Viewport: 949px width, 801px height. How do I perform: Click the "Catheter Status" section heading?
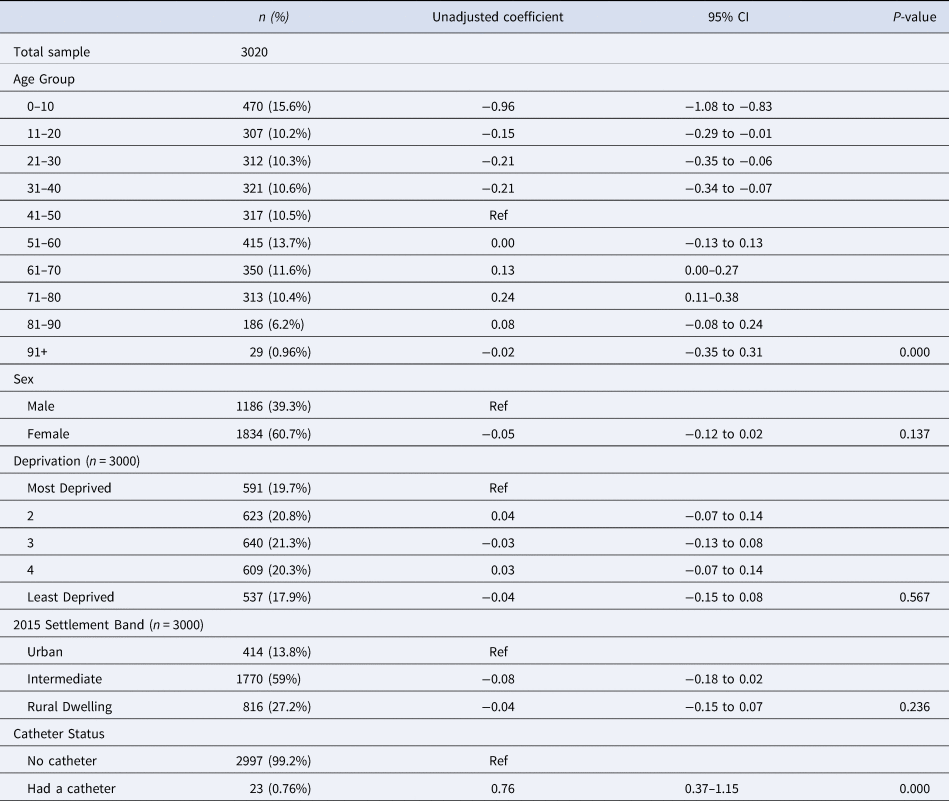[x=58, y=734]
